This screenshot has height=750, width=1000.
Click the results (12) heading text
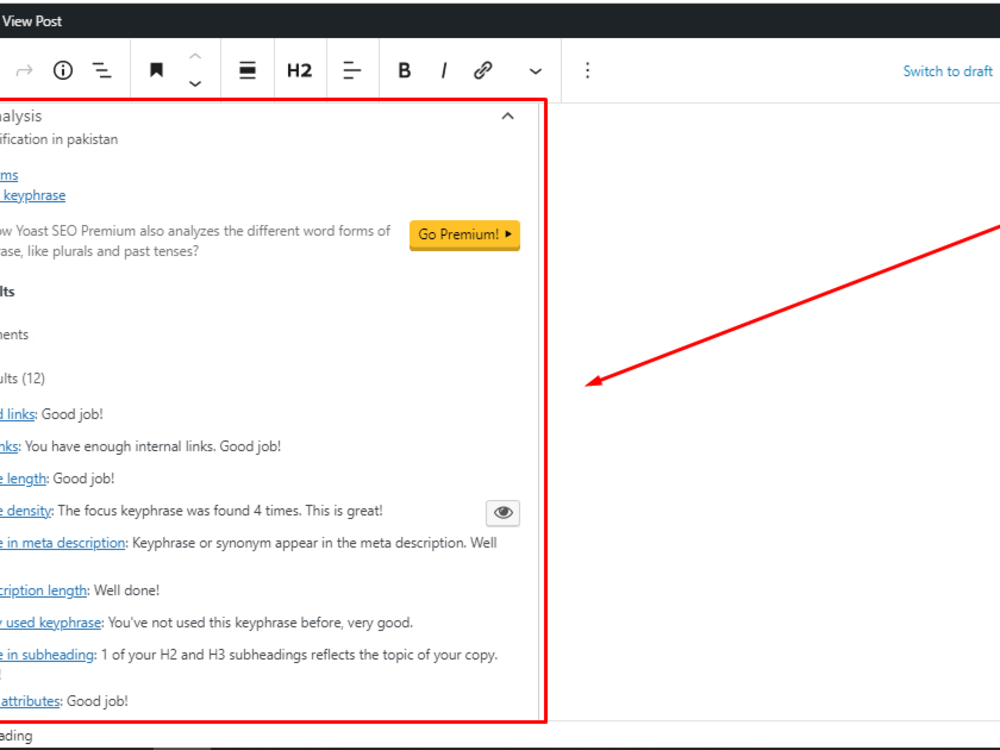[x=22, y=378]
